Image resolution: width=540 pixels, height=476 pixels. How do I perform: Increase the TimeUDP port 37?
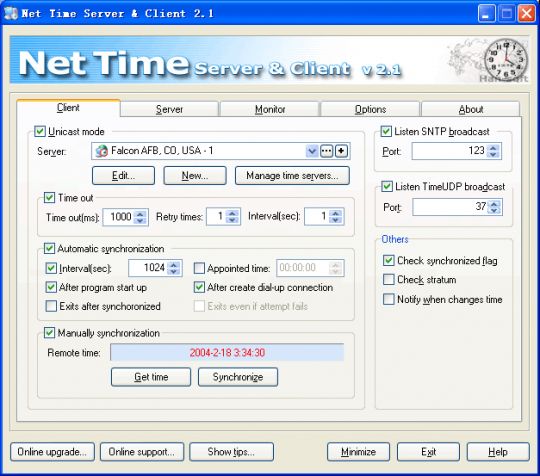pyautogui.click(x=494, y=204)
